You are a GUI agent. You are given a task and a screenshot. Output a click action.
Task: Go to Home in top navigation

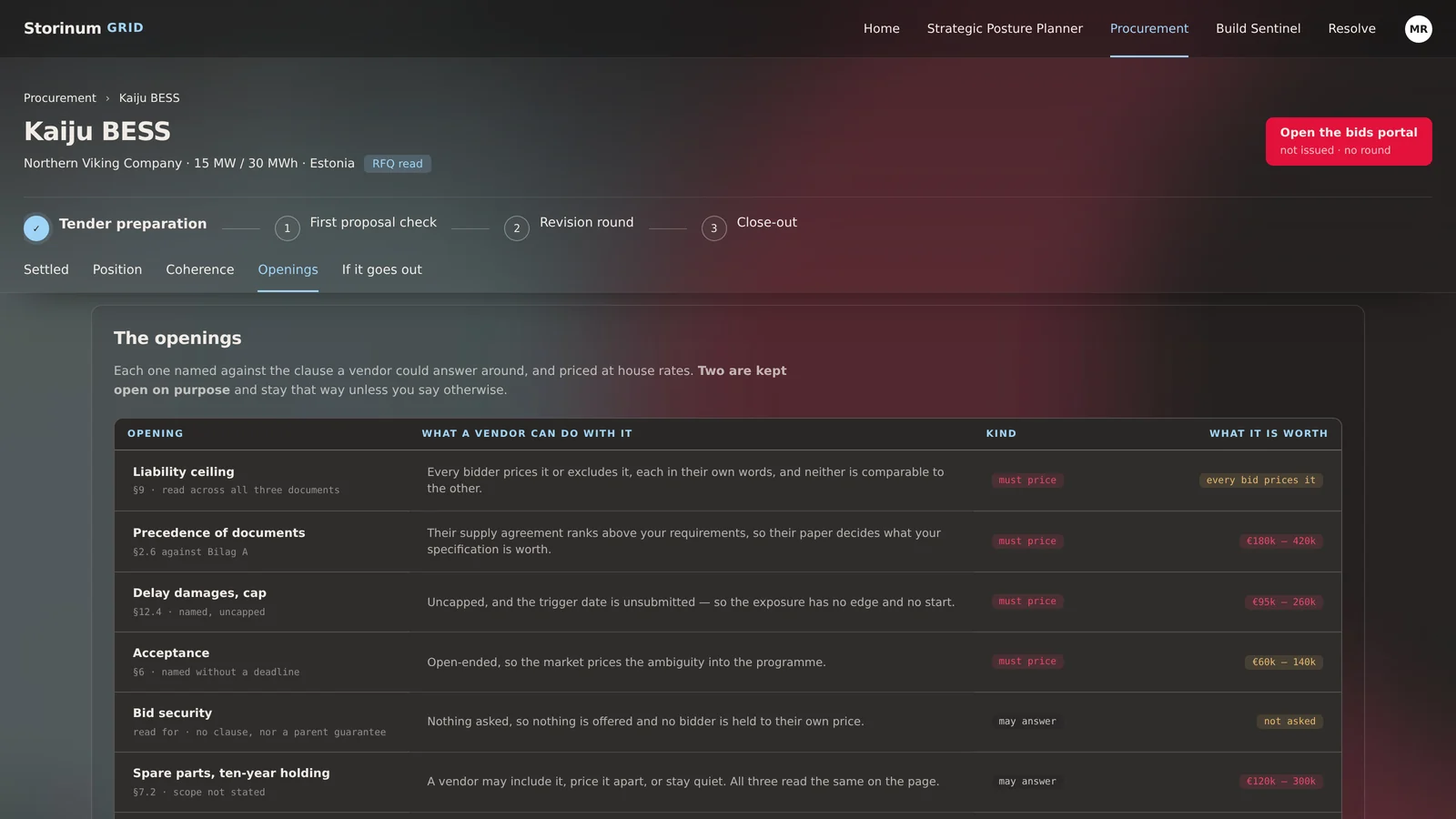[881, 28]
